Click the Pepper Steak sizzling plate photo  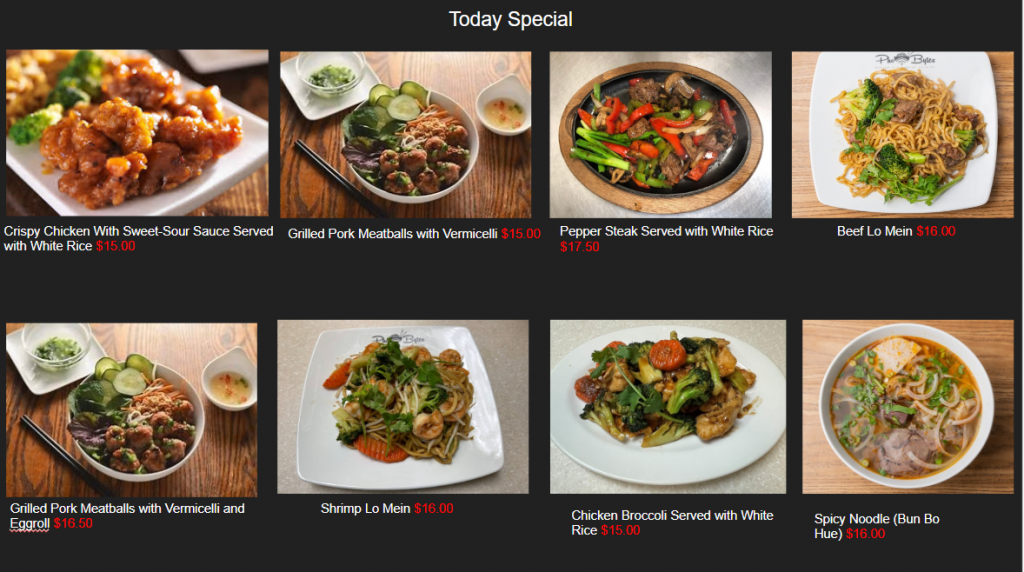point(660,135)
